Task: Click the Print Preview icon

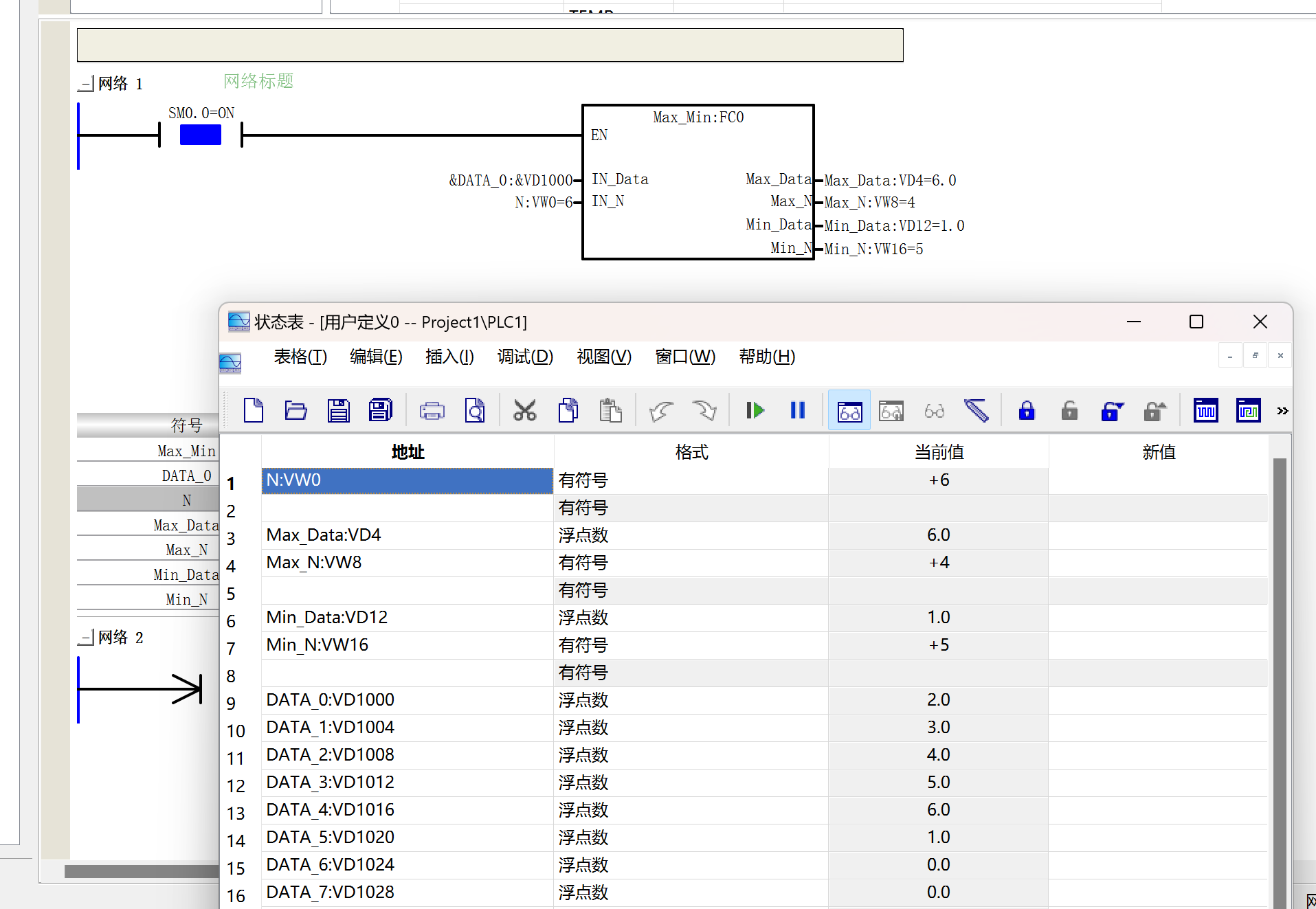Action: (475, 411)
